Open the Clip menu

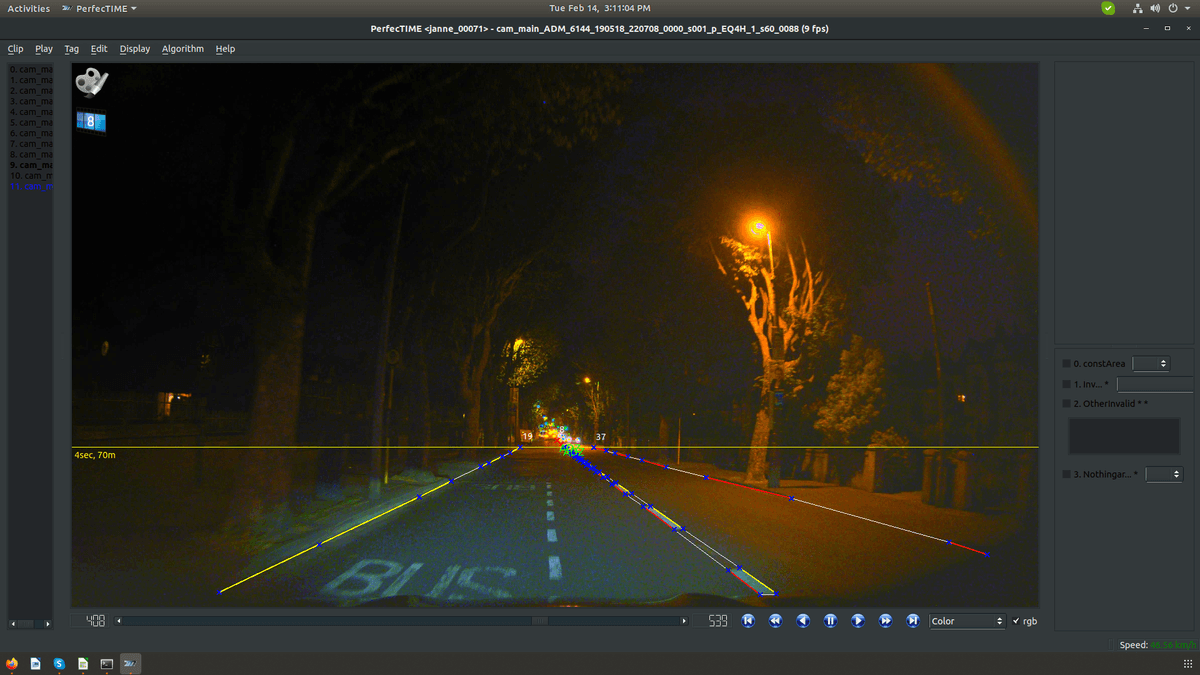pyautogui.click(x=16, y=49)
